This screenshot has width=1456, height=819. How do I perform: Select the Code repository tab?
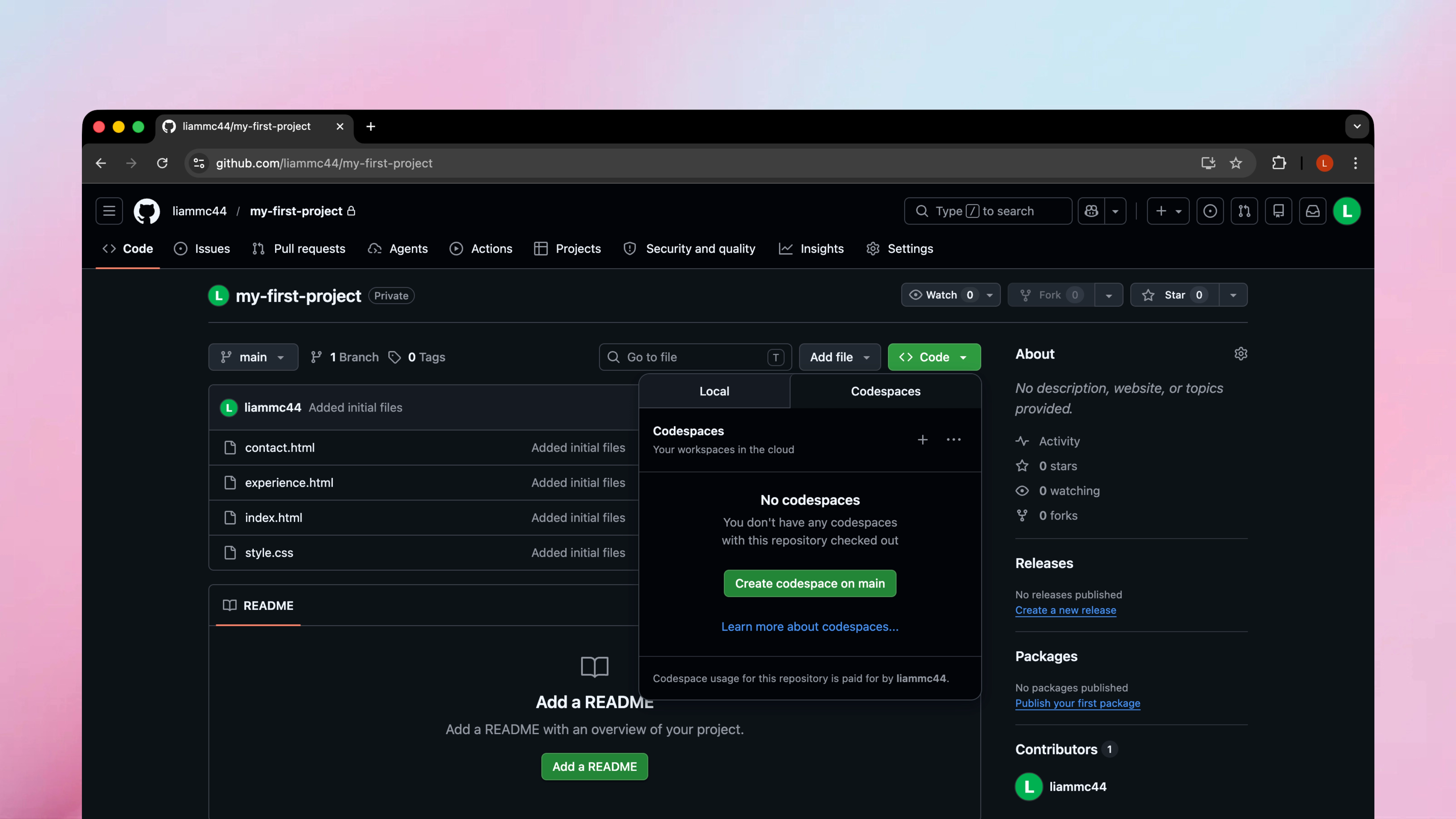(x=128, y=249)
